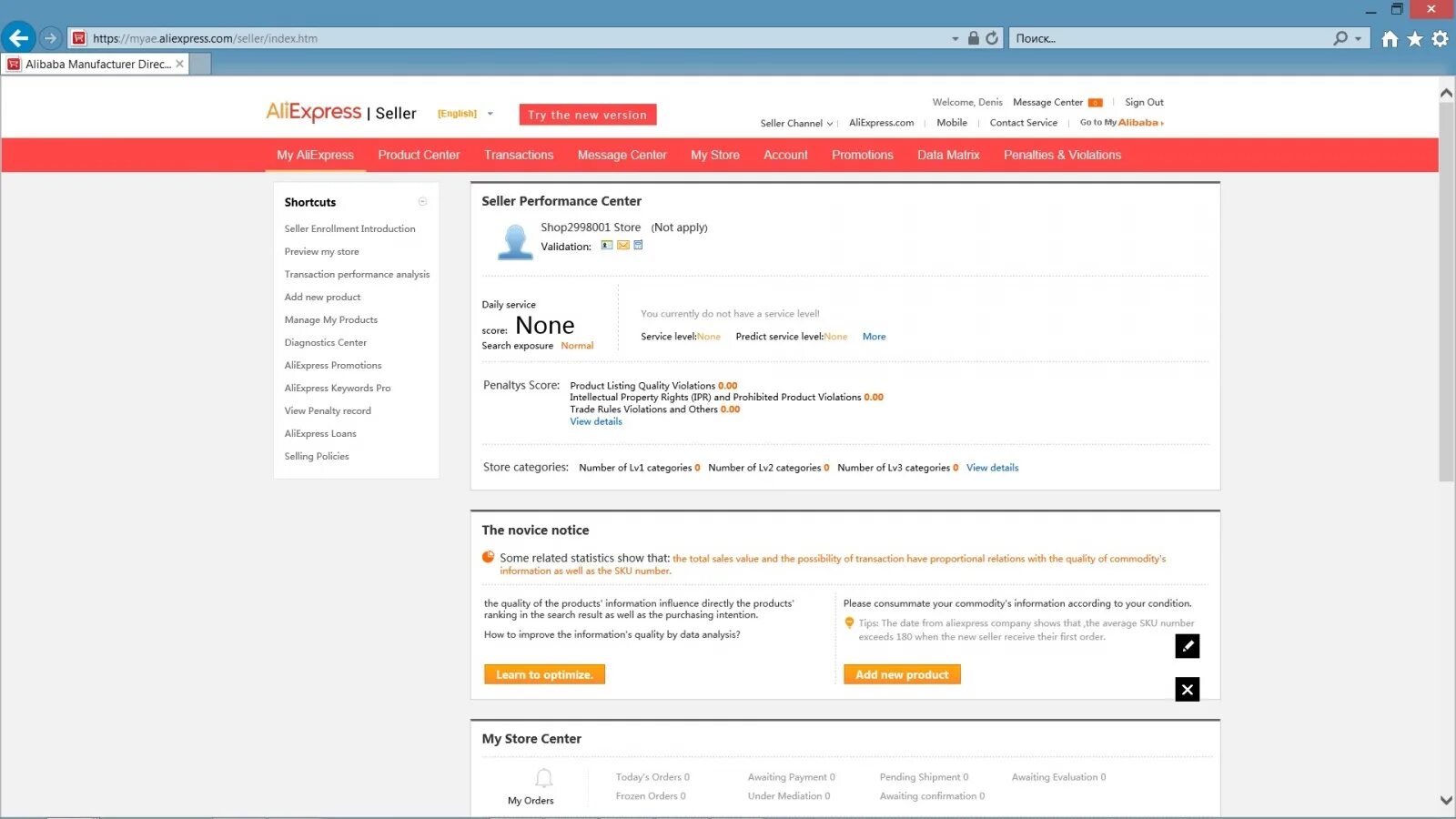
Task: Open the address bar dropdown arrow
Action: click(x=955, y=38)
